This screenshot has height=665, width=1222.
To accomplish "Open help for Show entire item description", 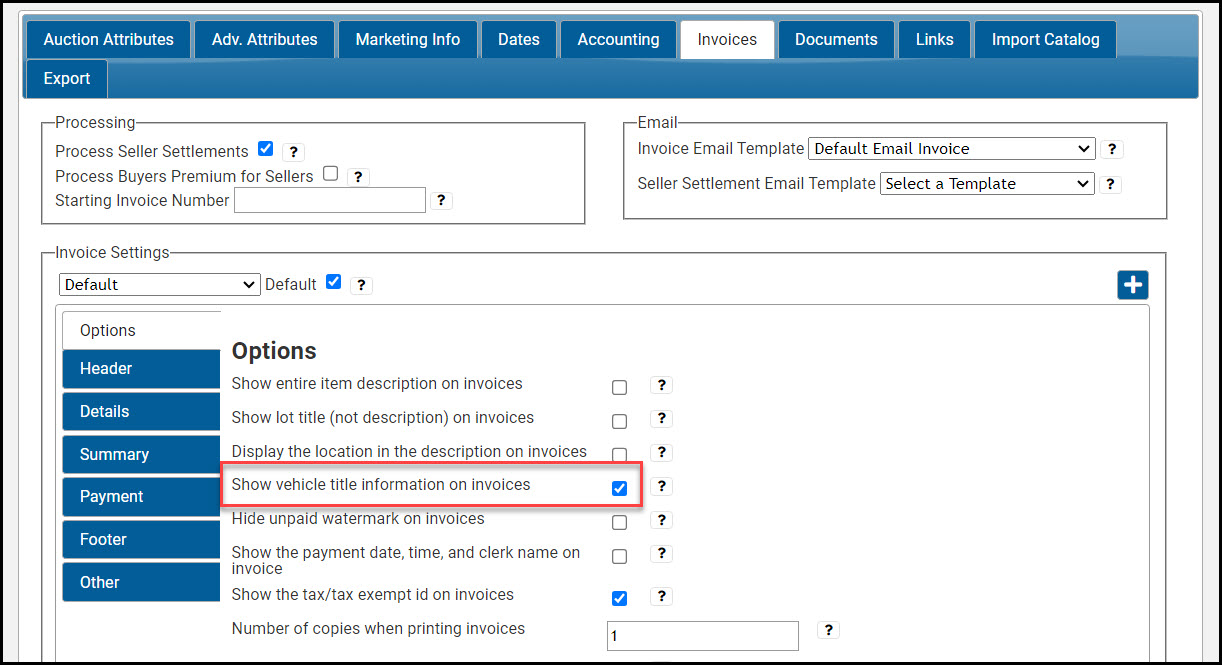I will (661, 385).
